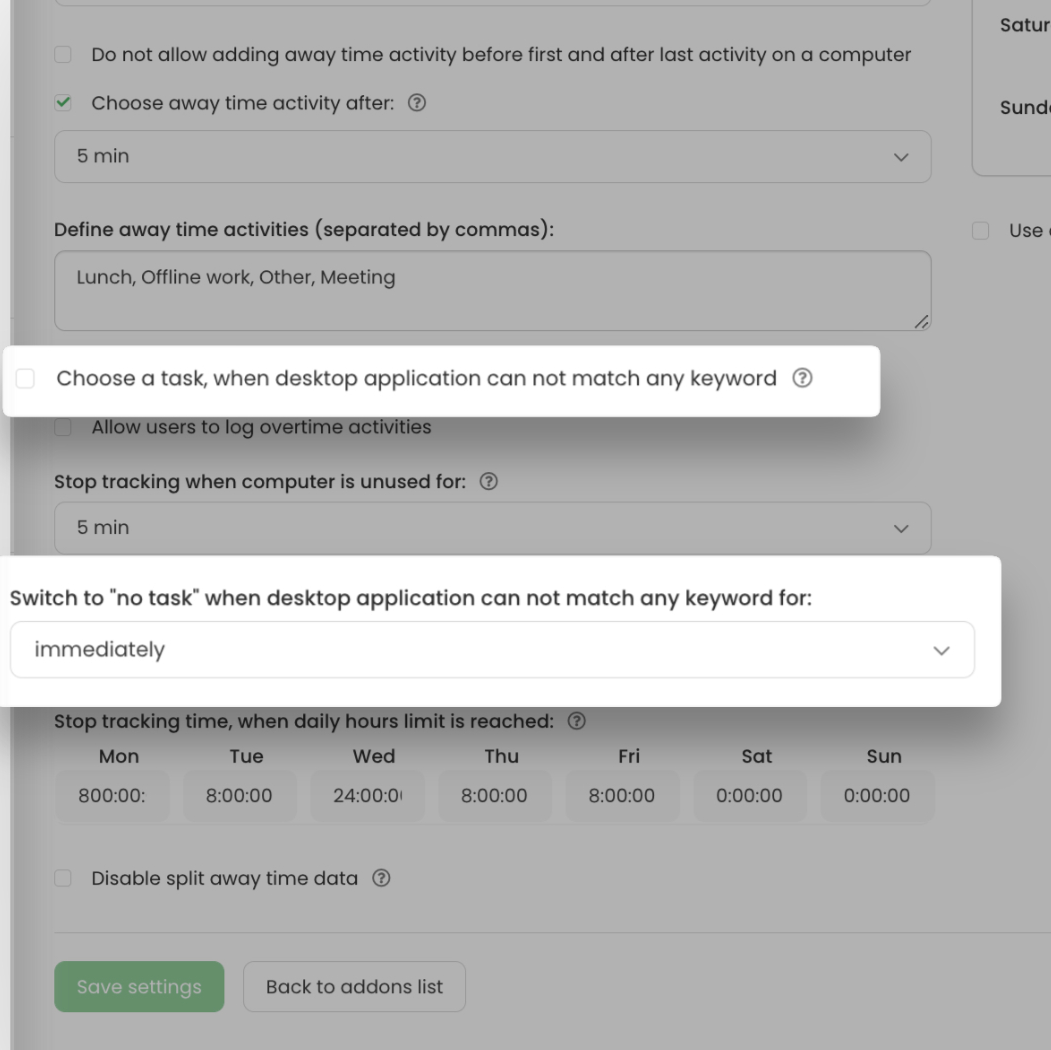Click help icon beside Stop tracking when unused

click(x=488, y=482)
